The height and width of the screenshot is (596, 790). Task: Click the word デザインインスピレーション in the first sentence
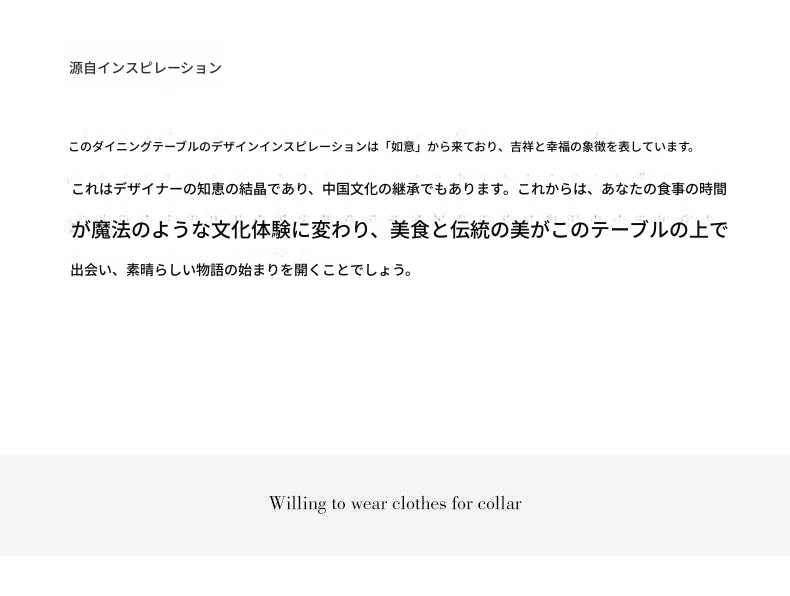[289, 147]
